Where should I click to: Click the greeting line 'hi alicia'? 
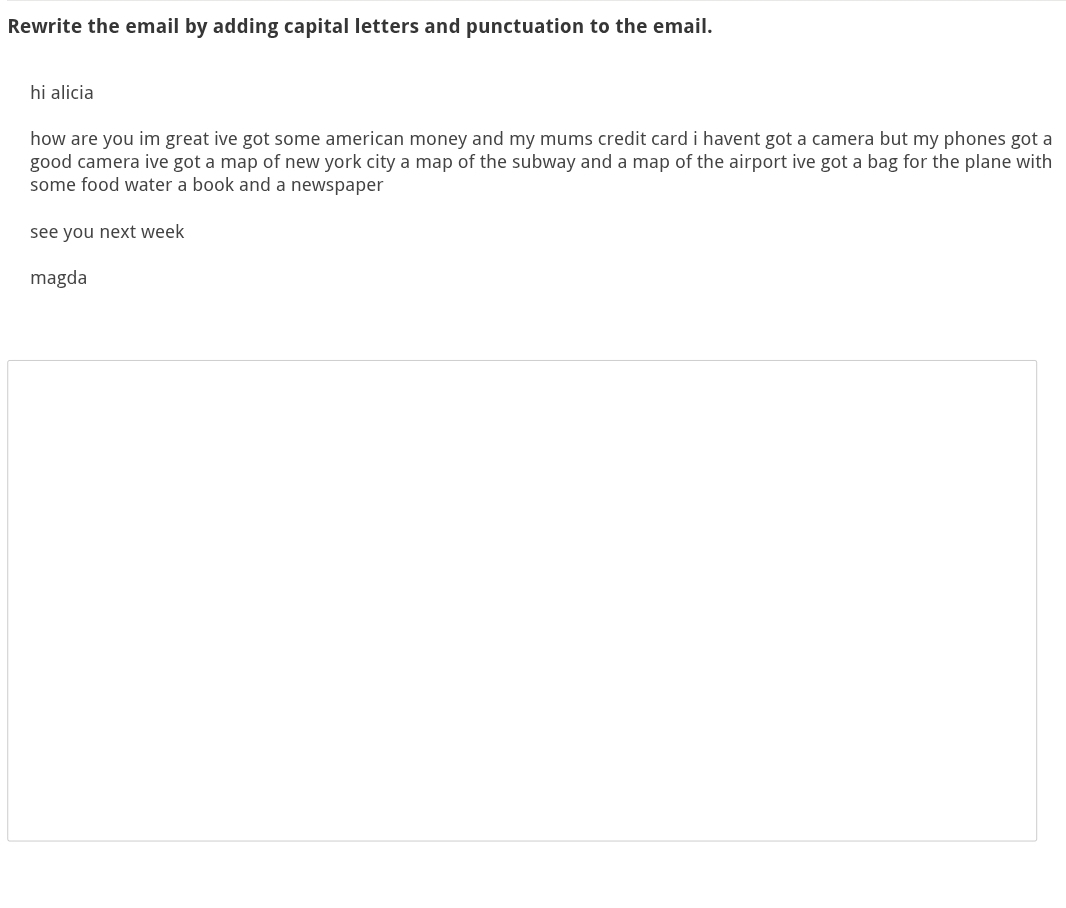tap(62, 92)
